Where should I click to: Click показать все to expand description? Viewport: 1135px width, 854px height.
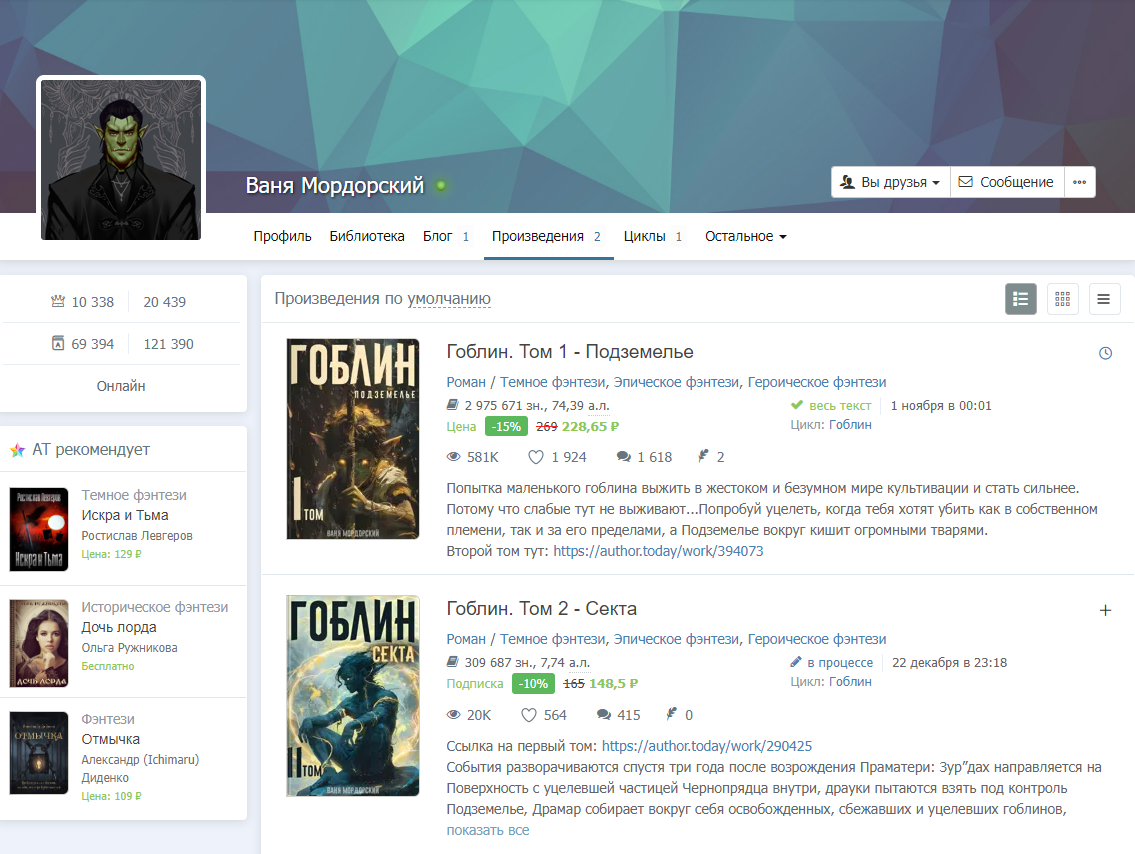(x=487, y=830)
